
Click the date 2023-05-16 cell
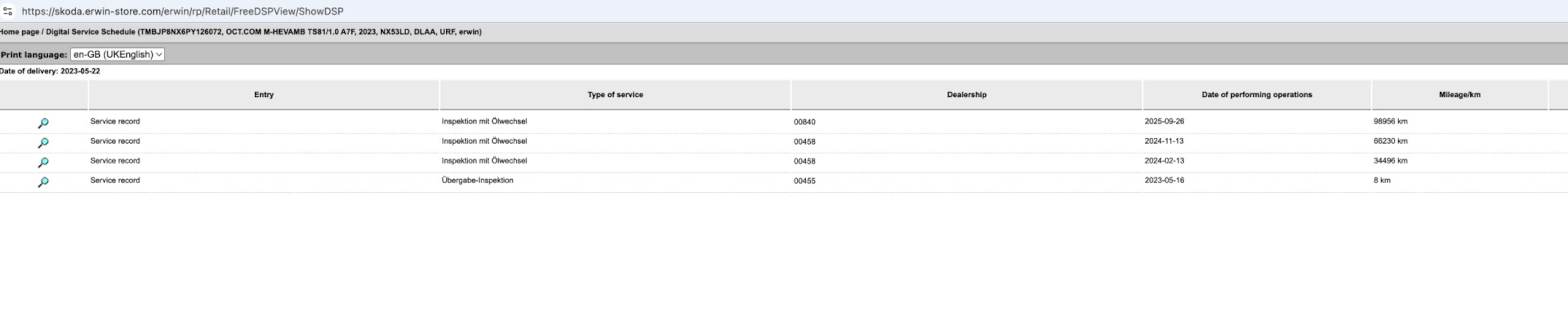pyautogui.click(x=1164, y=180)
